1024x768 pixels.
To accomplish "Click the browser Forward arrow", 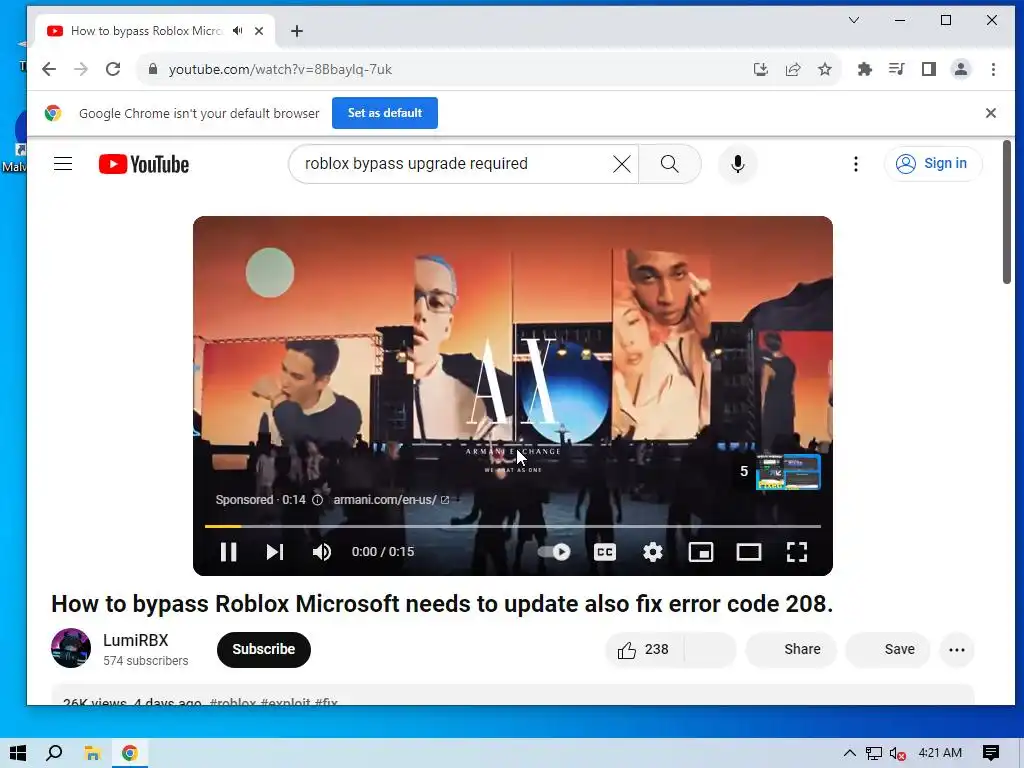I will click(x=81, y=69).
